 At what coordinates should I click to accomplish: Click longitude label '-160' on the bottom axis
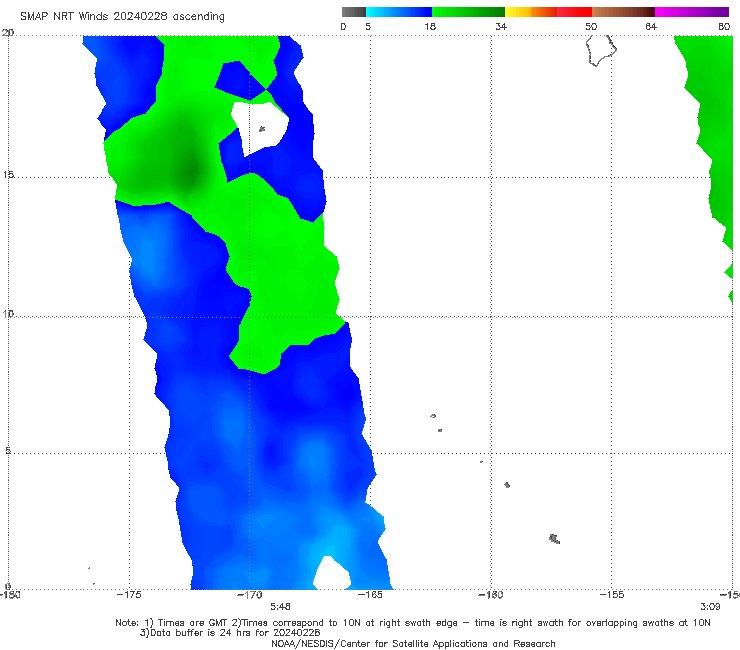point(491,595)
